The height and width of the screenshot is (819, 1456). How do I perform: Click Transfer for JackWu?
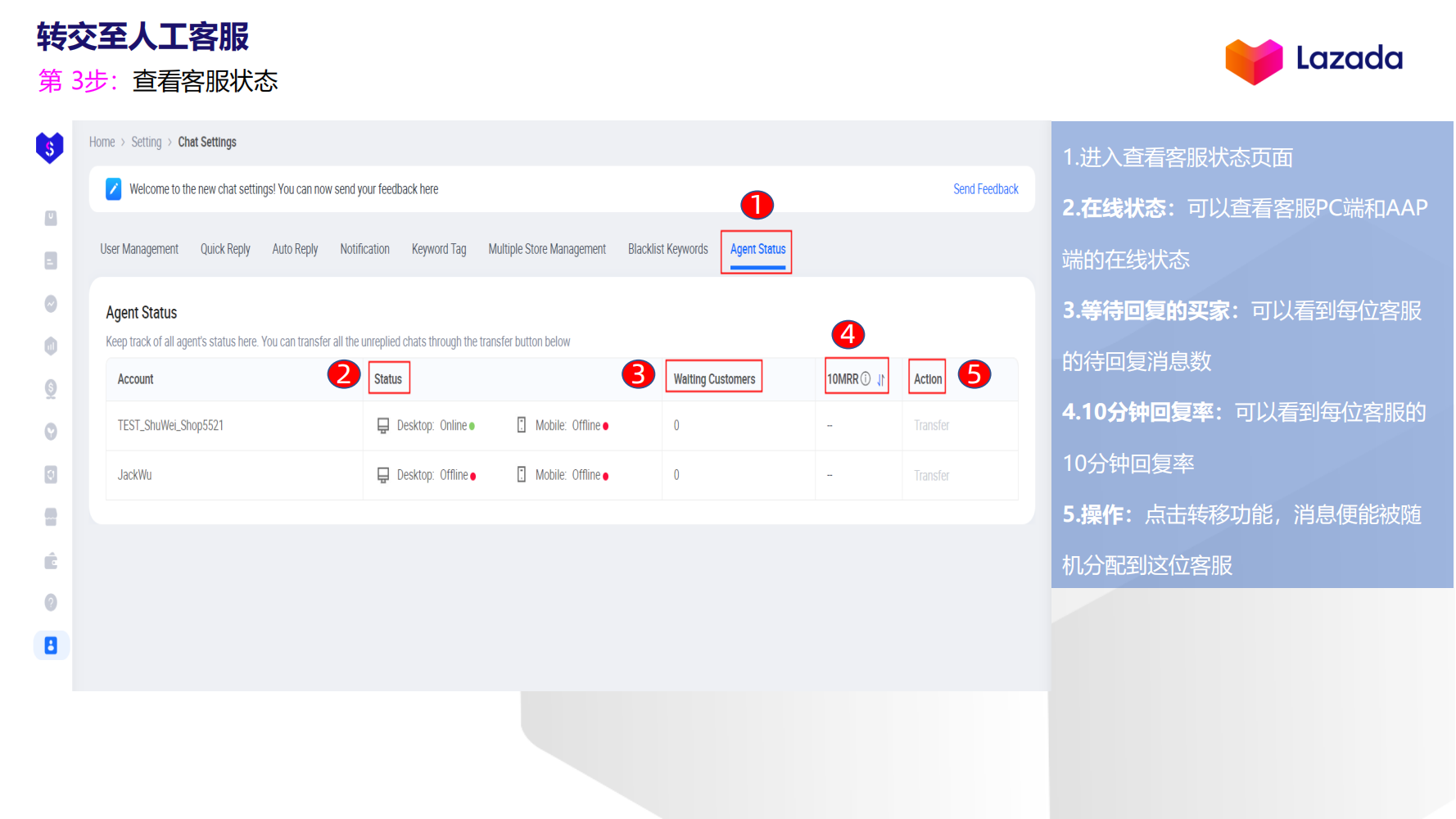point(932,475)
